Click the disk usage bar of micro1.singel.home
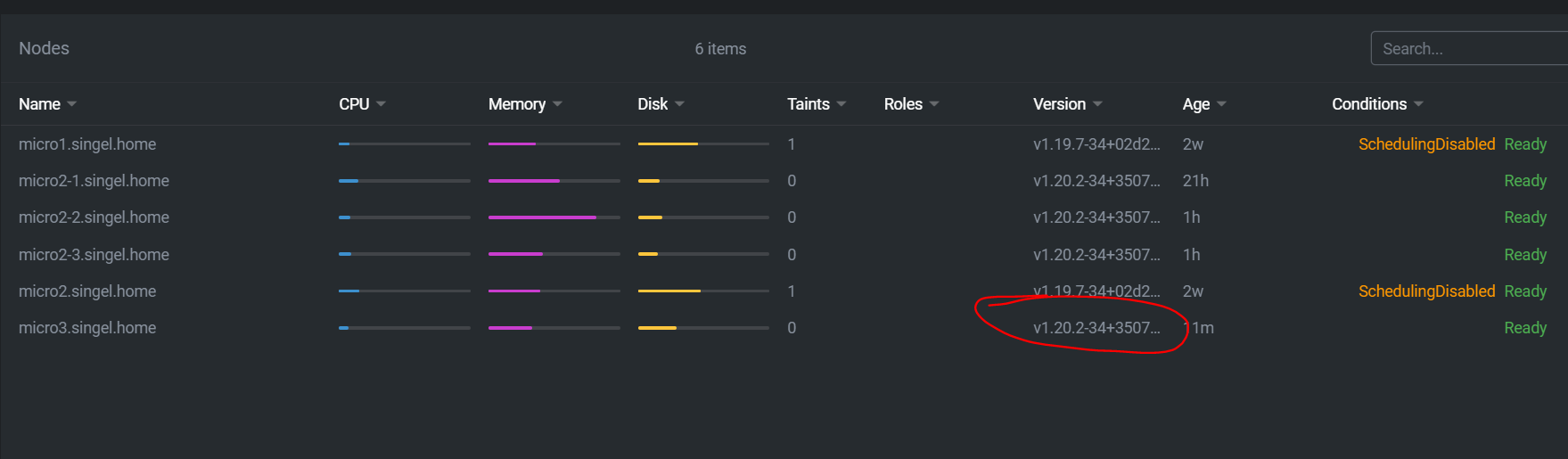Image resolution: width=1568 pixels, height=459 pixels. coord(703,144)
